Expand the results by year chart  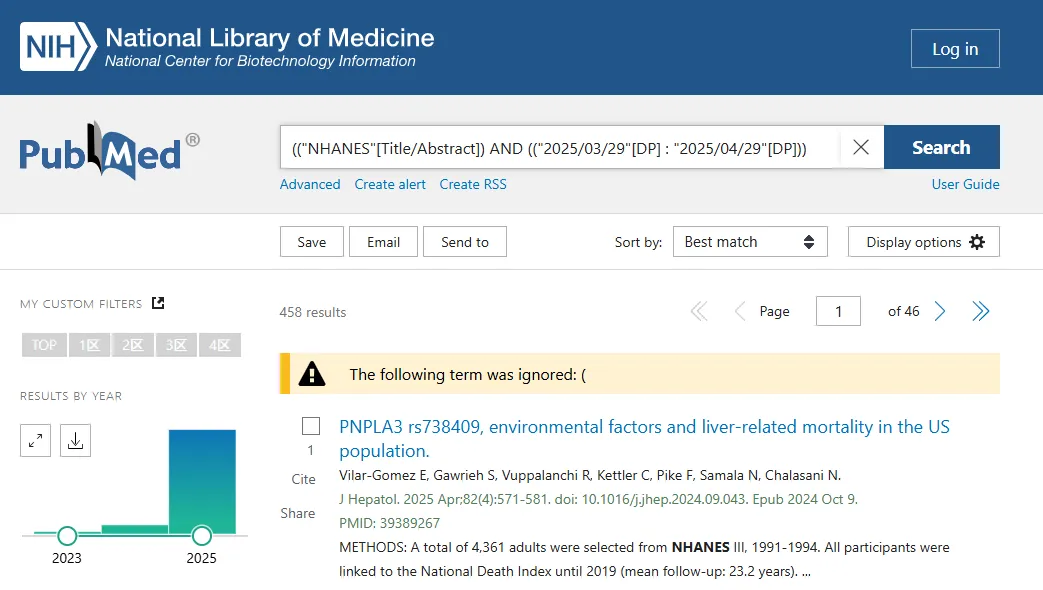[35, 440]
